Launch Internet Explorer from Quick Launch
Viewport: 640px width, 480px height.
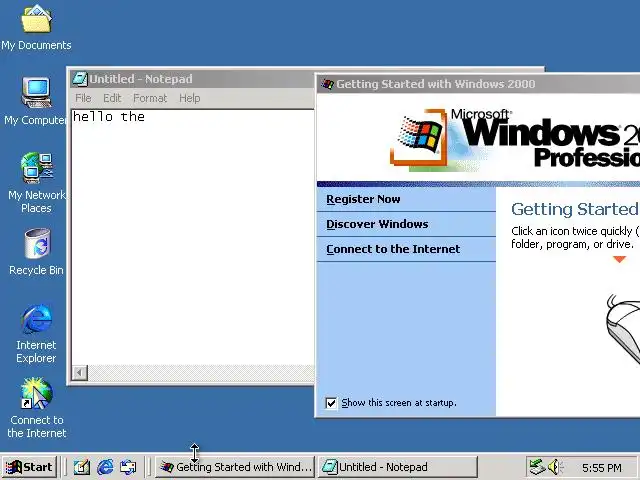coord(105,467)
